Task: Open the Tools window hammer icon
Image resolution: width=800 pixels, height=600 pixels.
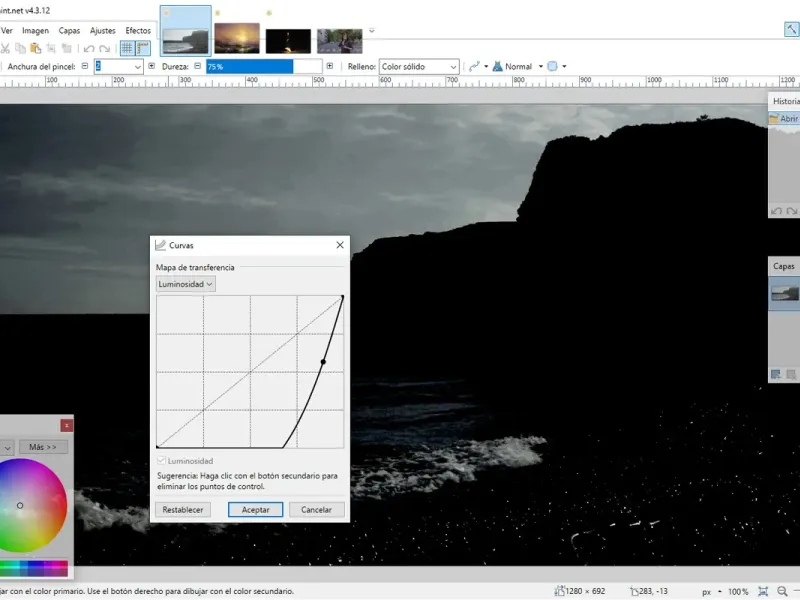Action: (791, 30)
